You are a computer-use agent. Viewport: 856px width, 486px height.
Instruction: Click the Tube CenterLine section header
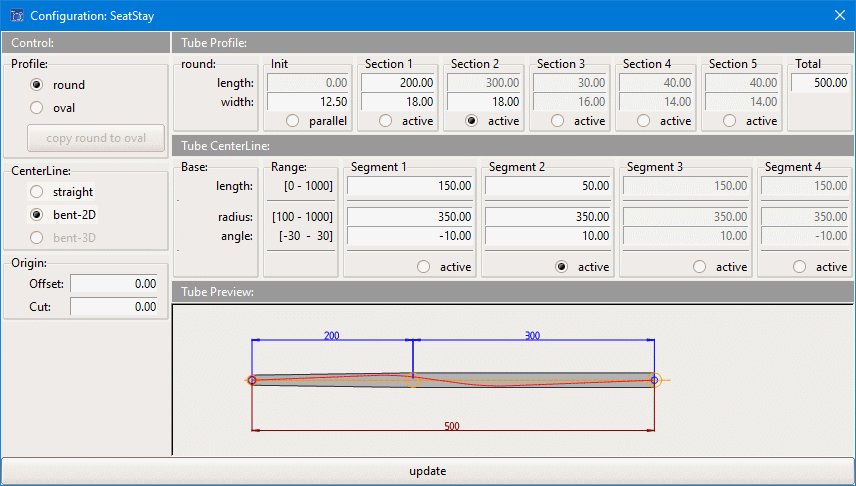pos(513,146)
